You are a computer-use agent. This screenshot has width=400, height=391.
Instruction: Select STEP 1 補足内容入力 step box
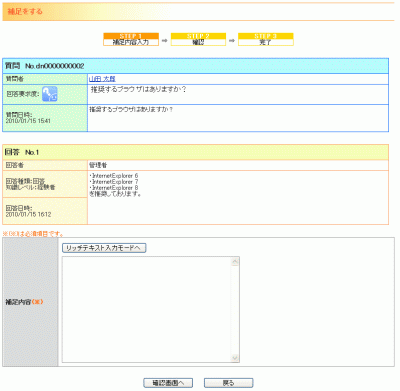[131, 39]
